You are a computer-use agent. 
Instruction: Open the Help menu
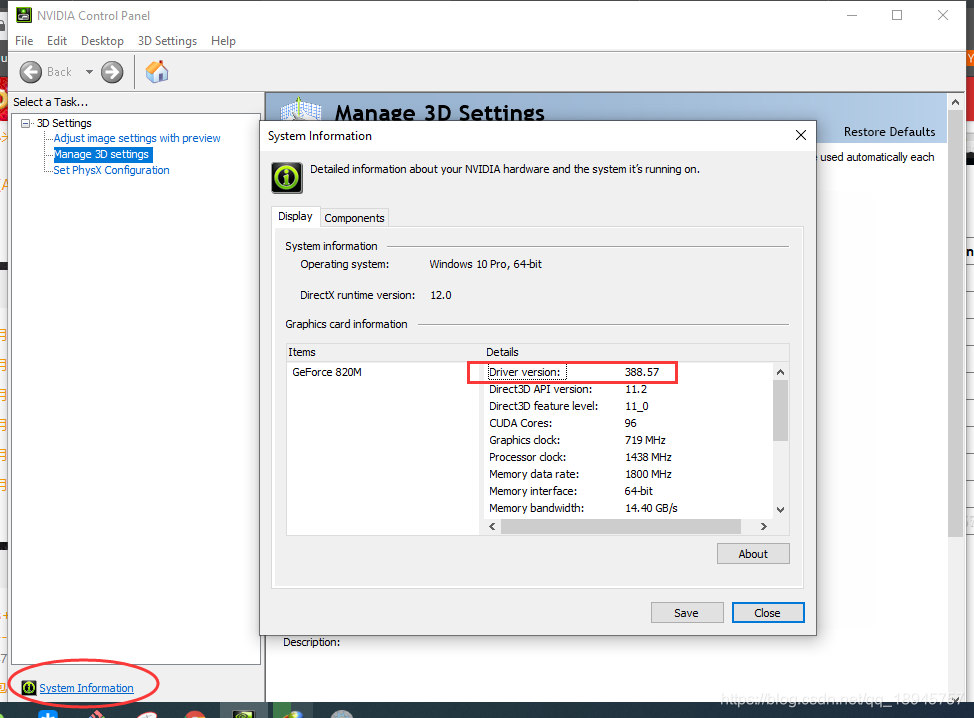(223, 41)
